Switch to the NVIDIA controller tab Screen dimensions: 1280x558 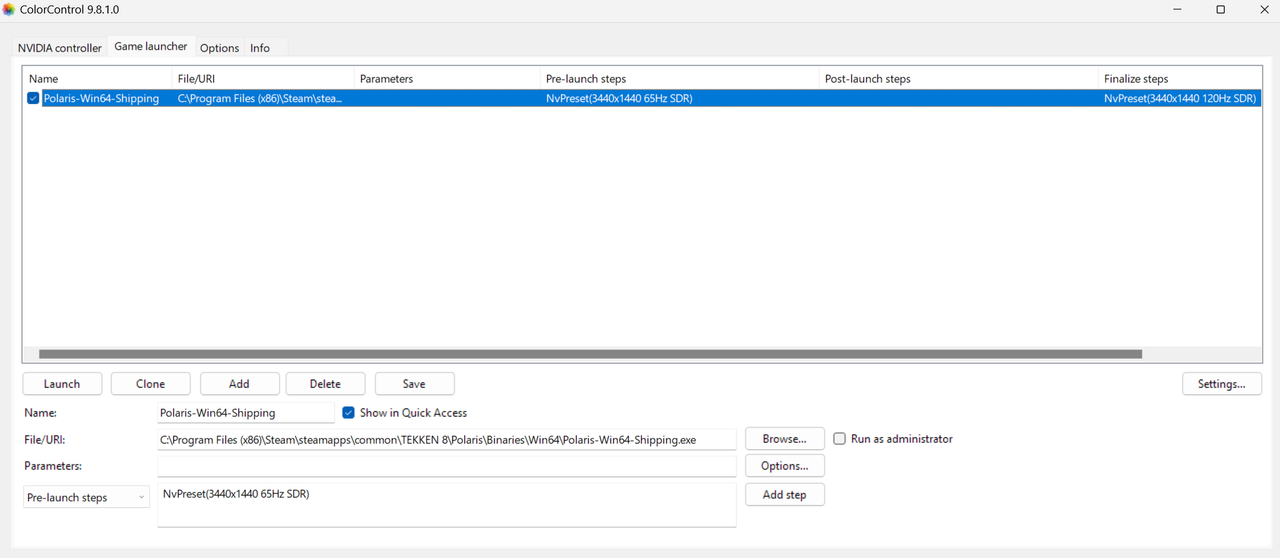click(60, 47)
